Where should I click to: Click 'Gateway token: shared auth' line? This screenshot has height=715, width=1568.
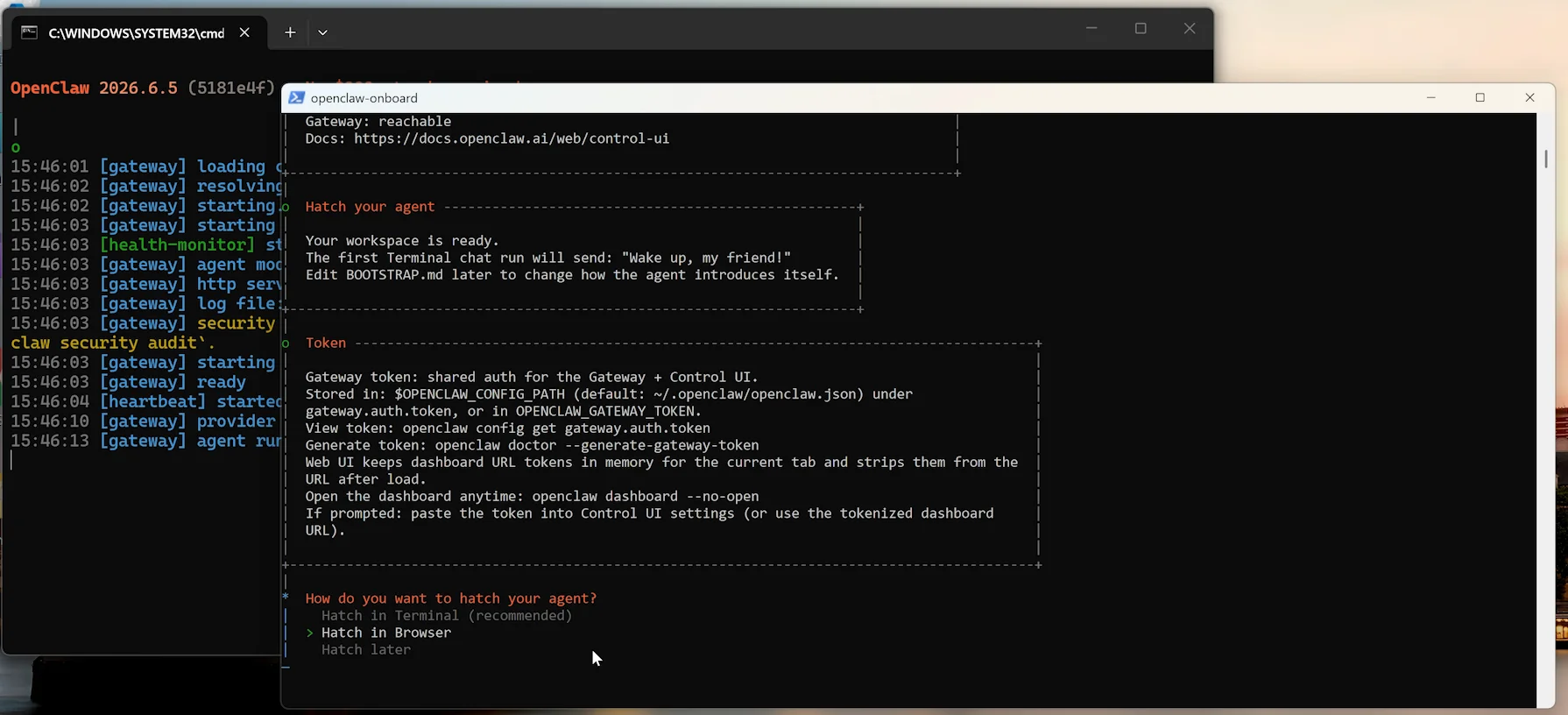tap(532, 378)
